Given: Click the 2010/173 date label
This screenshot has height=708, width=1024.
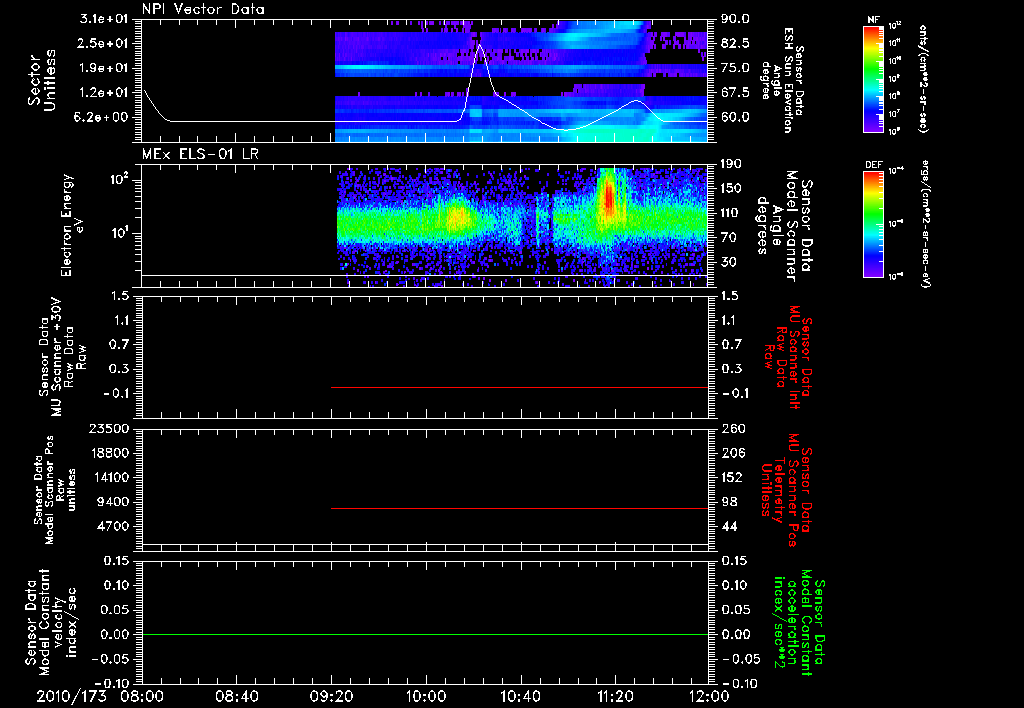Looking at the screenshot, I should pyautogui.click(x=71, y=696).
